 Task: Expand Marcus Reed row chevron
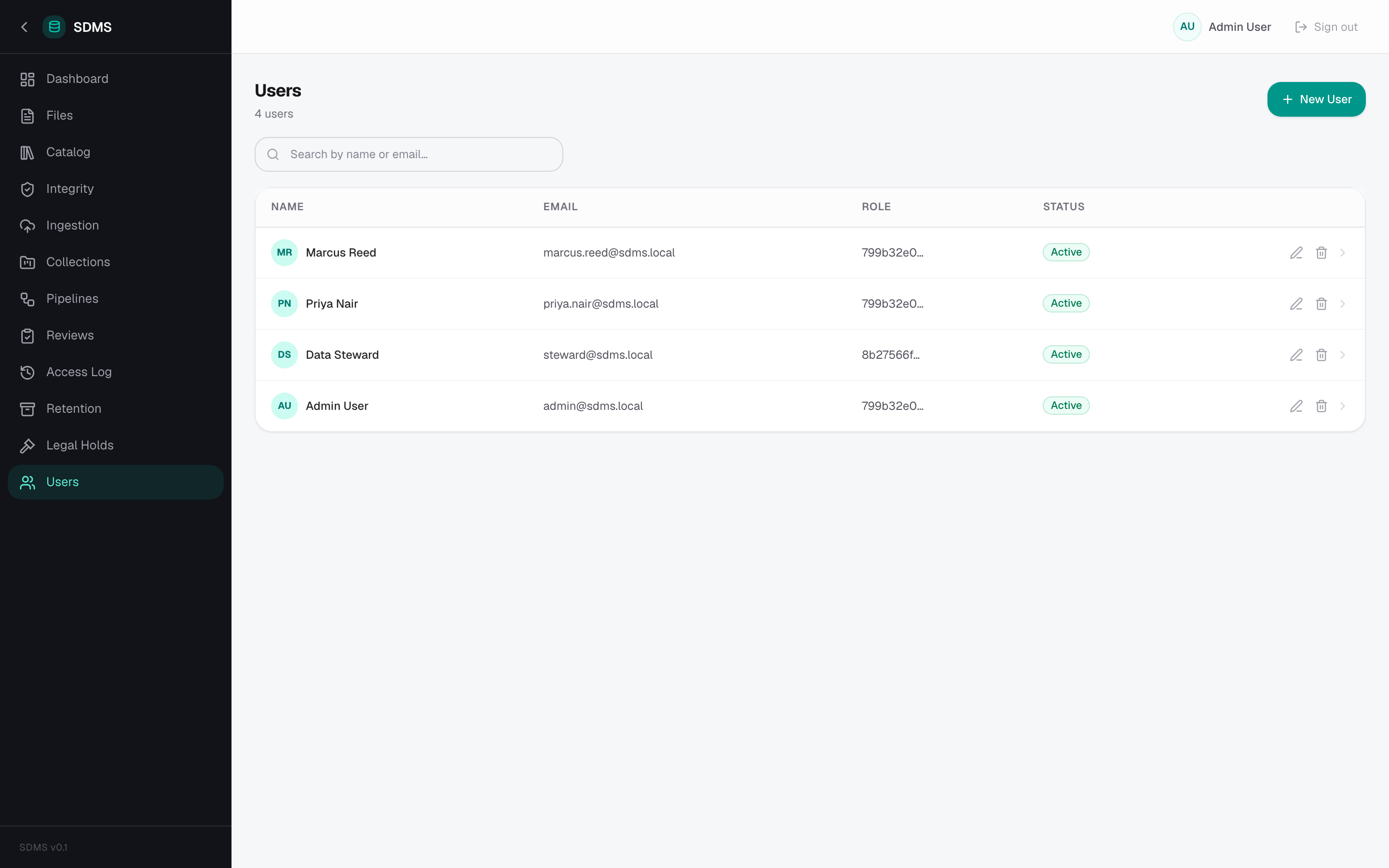point(1343,253)
